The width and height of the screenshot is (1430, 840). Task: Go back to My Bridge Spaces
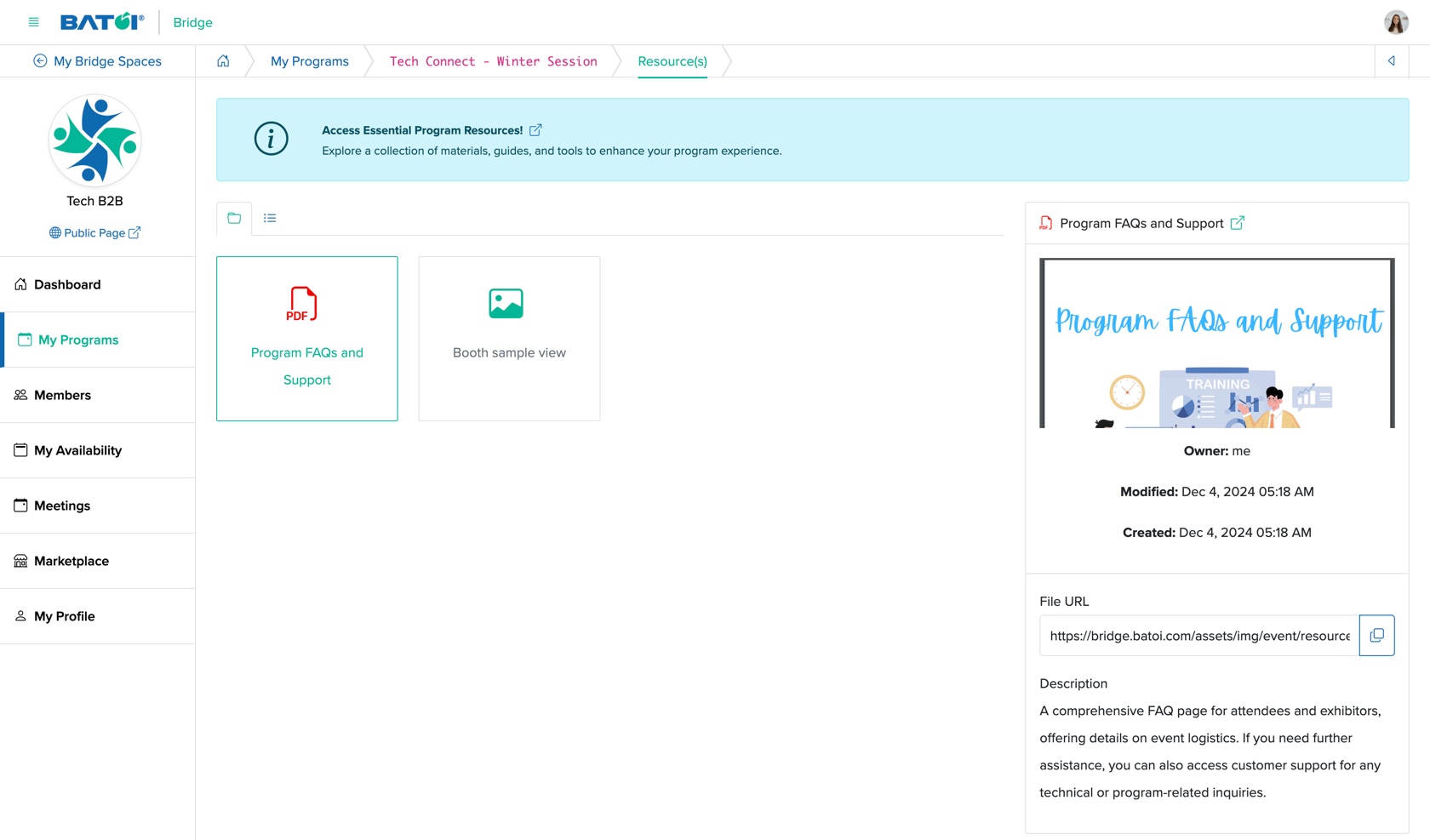[97, 61]
